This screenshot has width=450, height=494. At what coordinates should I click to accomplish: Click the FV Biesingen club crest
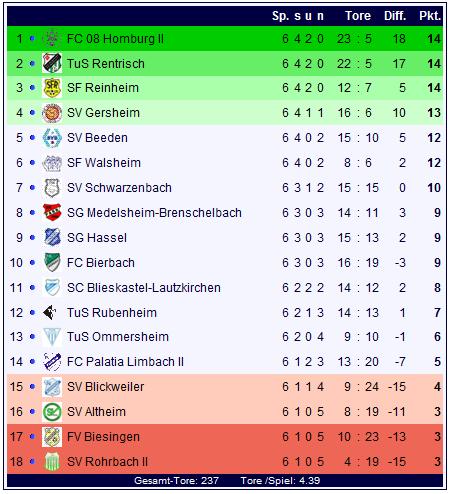[x=52, y=437]
